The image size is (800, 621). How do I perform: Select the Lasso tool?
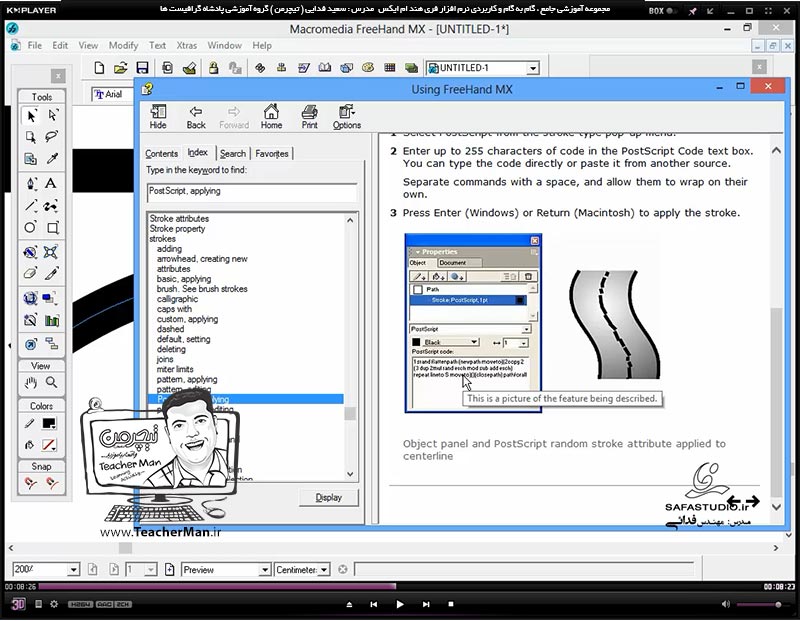52,137
